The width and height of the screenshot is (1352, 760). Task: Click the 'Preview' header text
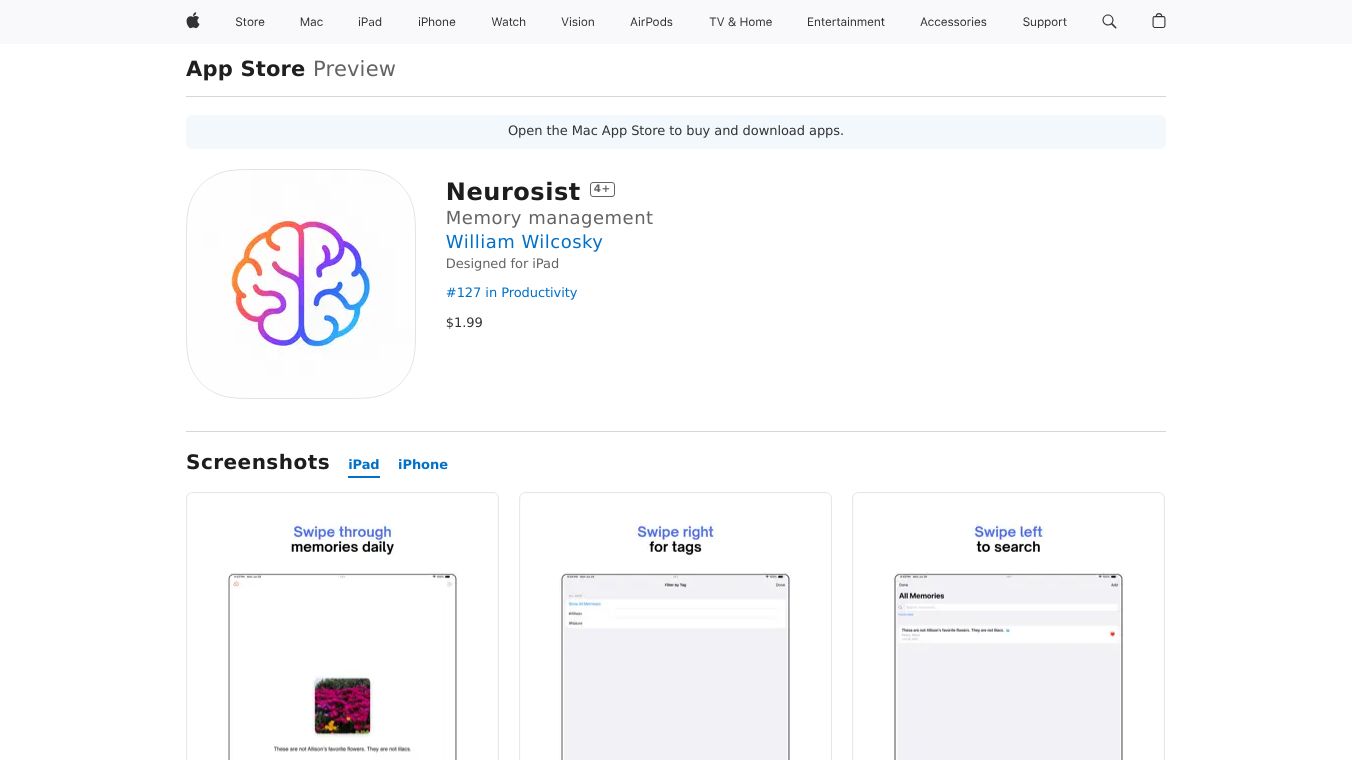pos(354,69)
